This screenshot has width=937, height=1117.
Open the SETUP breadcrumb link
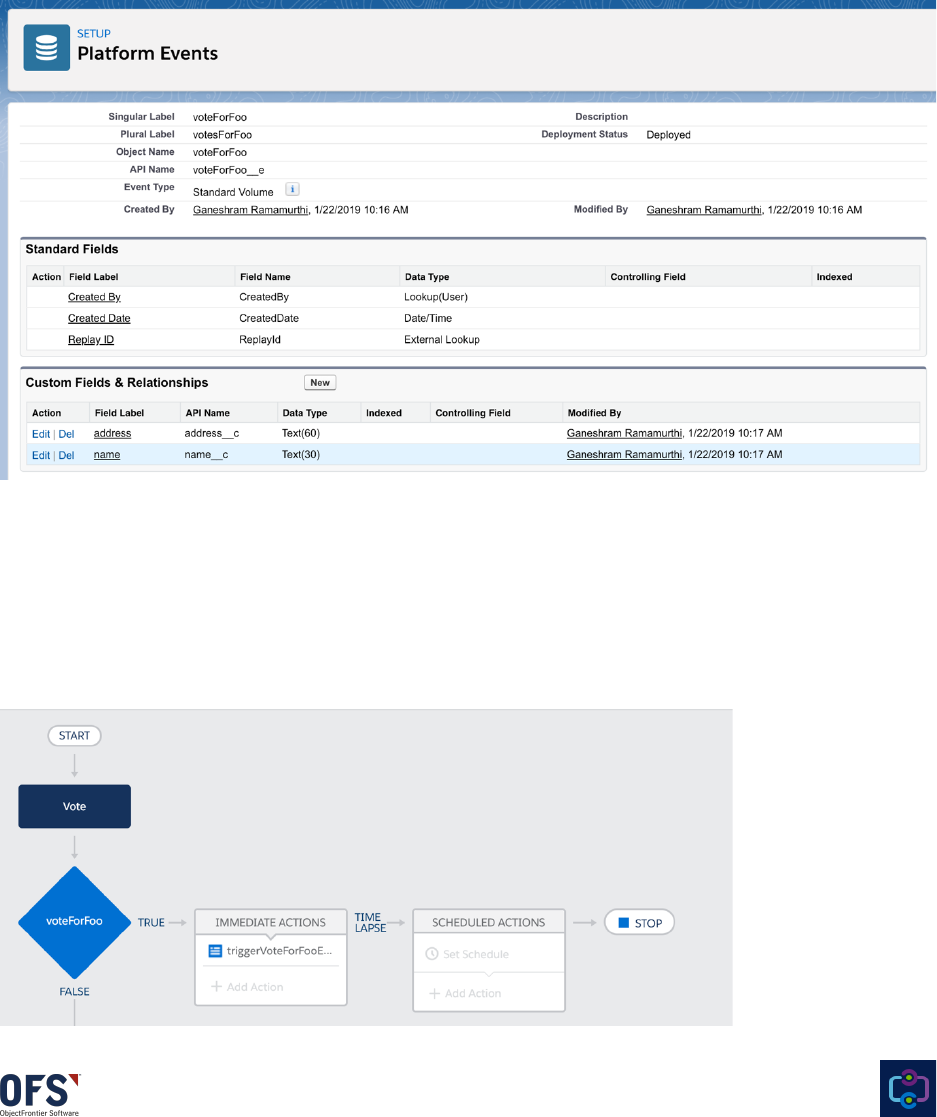tap(93, 33)
